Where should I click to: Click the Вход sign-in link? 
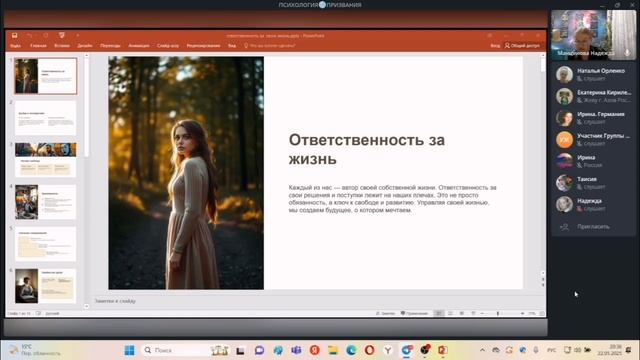point(495,46)
